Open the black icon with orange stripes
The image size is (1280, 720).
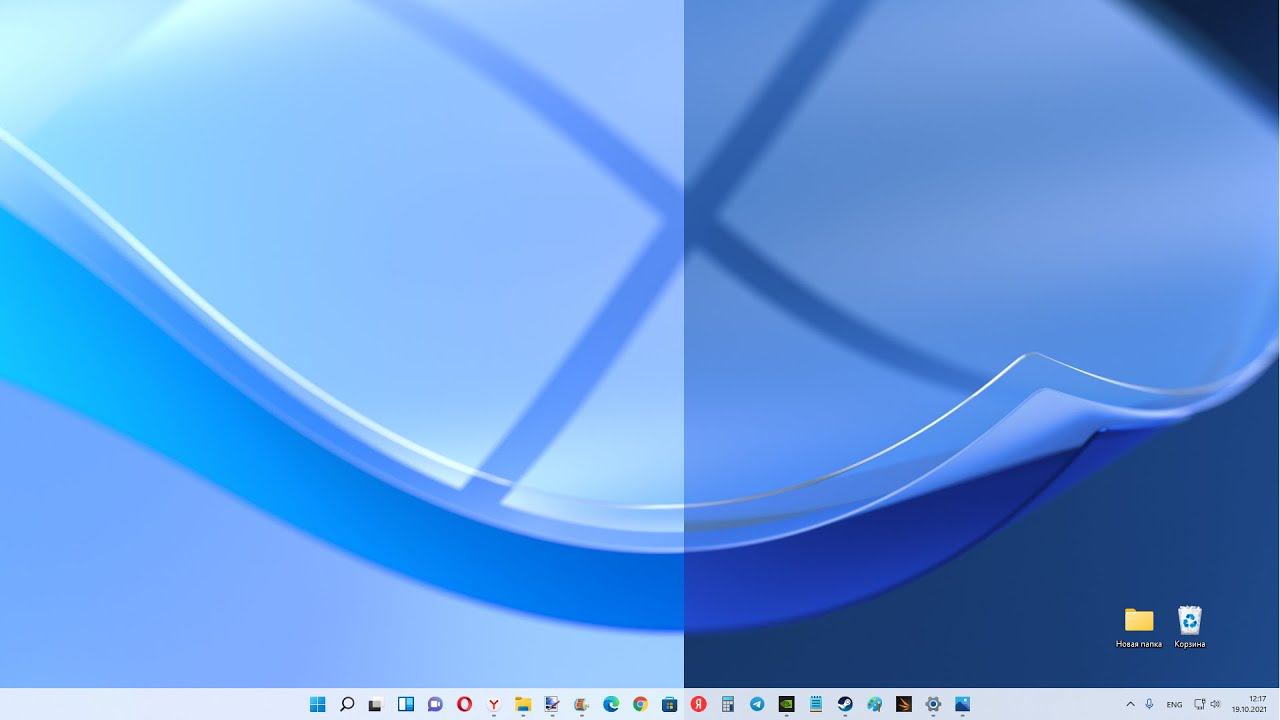click(x=904, y=704)
